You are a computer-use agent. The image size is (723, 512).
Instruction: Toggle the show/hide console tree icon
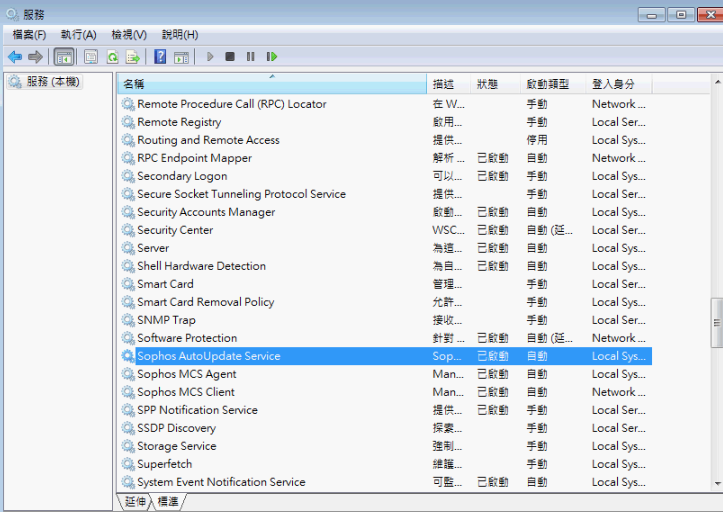[64, 57]
